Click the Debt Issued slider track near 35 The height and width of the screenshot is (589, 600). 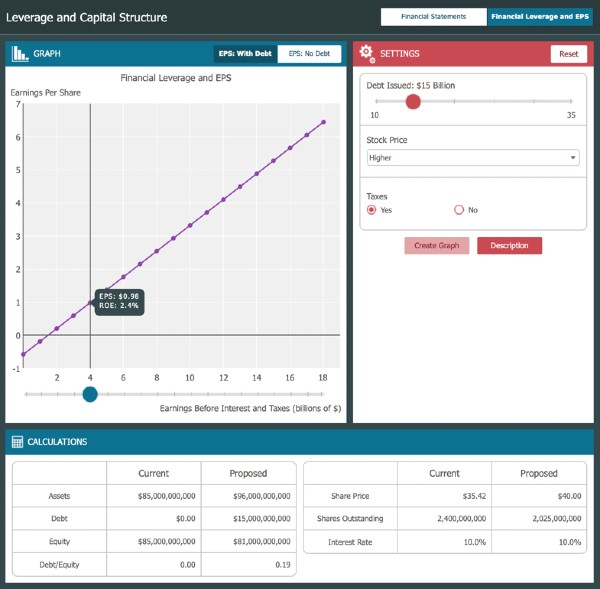click(570, 101)
